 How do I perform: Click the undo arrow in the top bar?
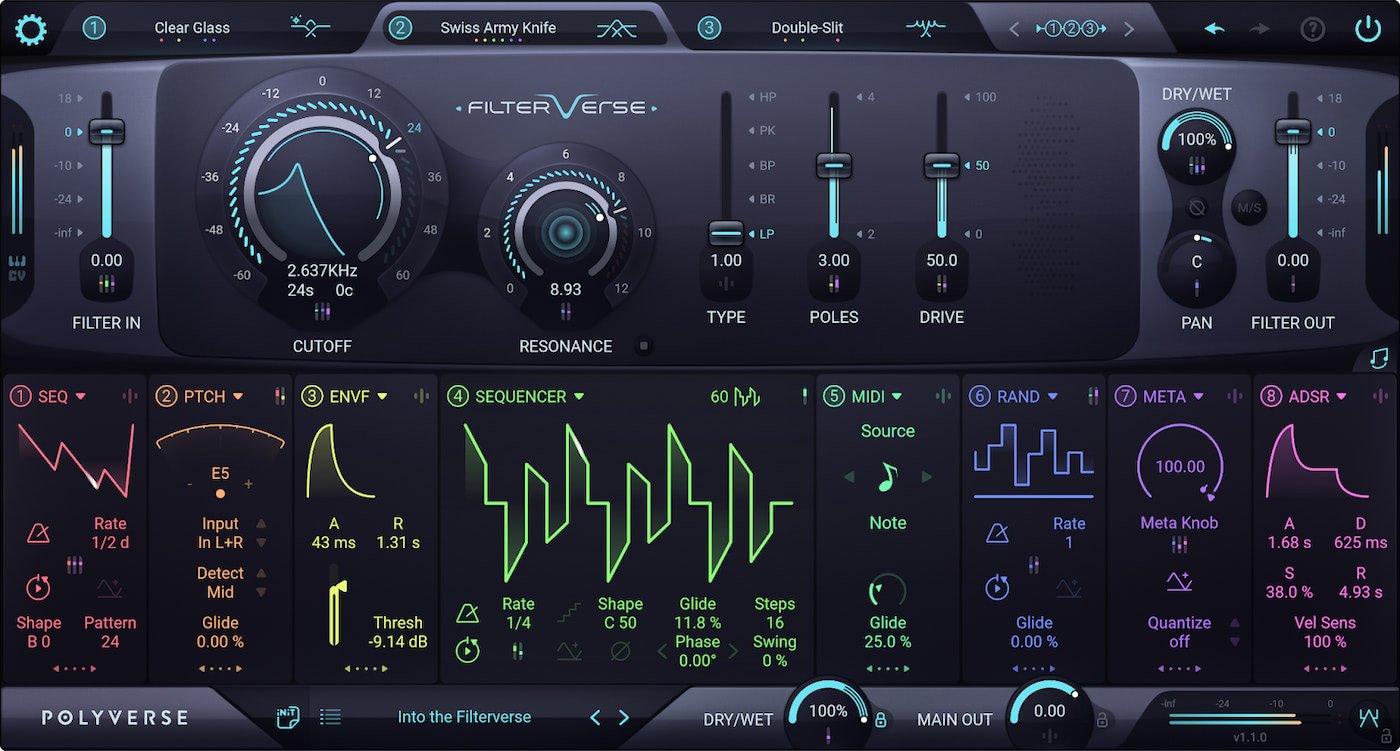pyautogui.click(x=1213, y=28)
